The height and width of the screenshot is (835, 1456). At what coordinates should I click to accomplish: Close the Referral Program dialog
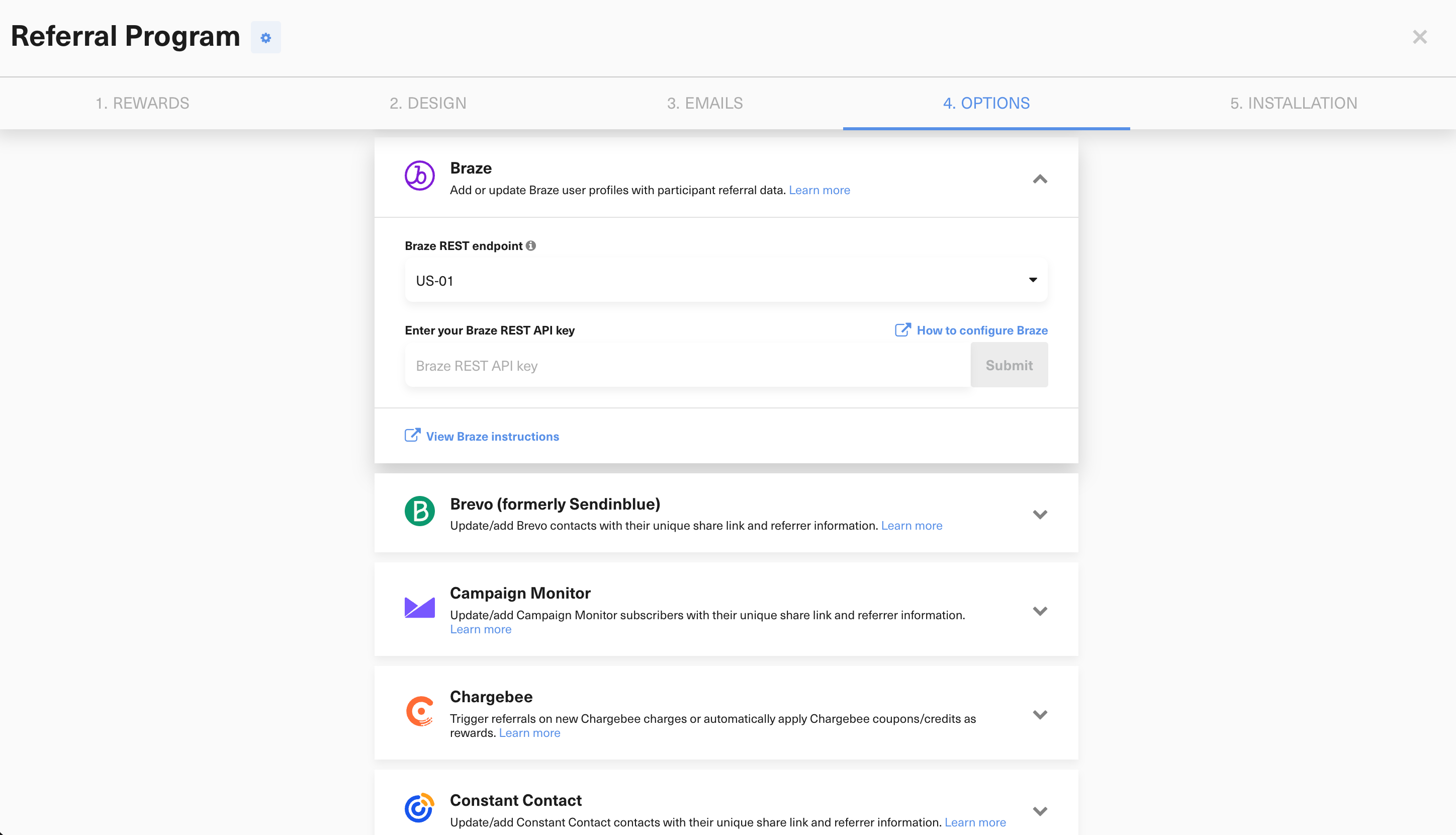click(x=1419, y=37)
